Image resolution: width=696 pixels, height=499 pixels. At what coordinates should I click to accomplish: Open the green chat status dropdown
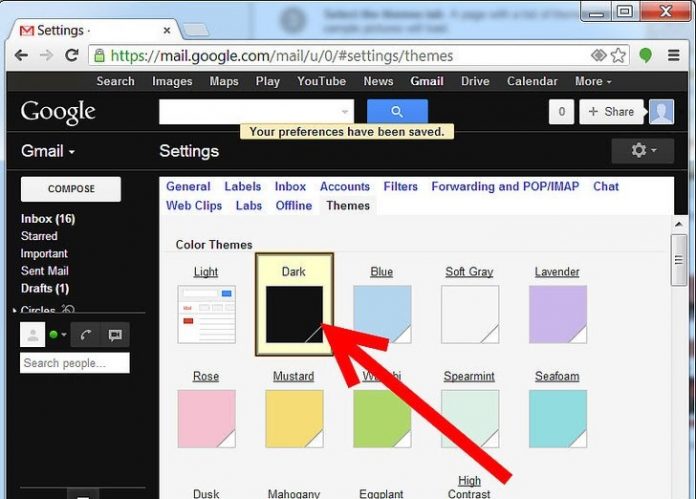point(57,335)
